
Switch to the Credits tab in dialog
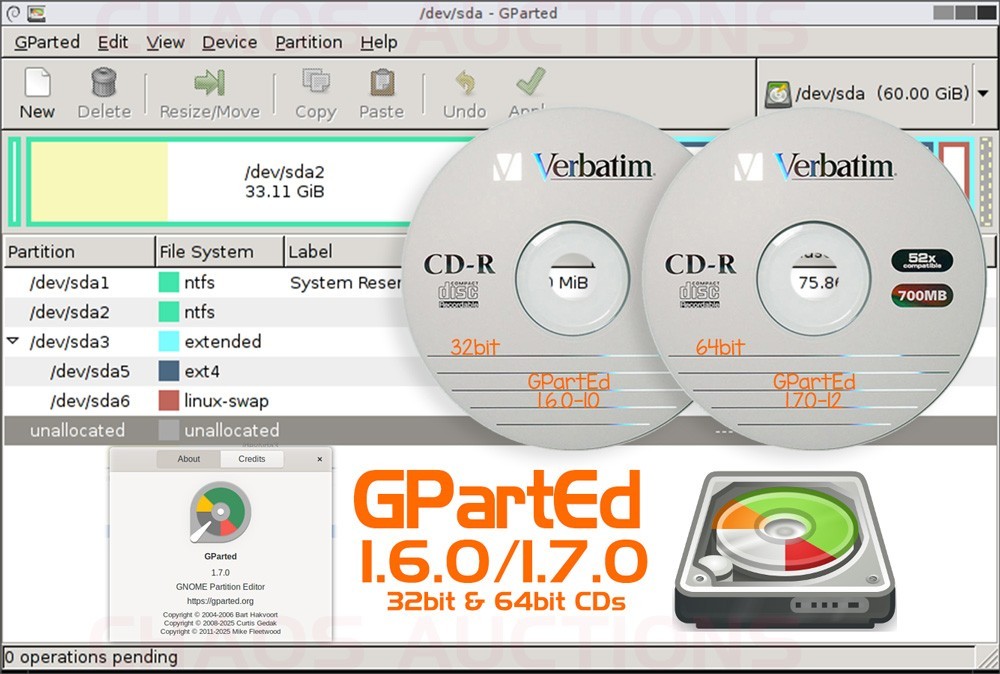click(x=252, y=459)
